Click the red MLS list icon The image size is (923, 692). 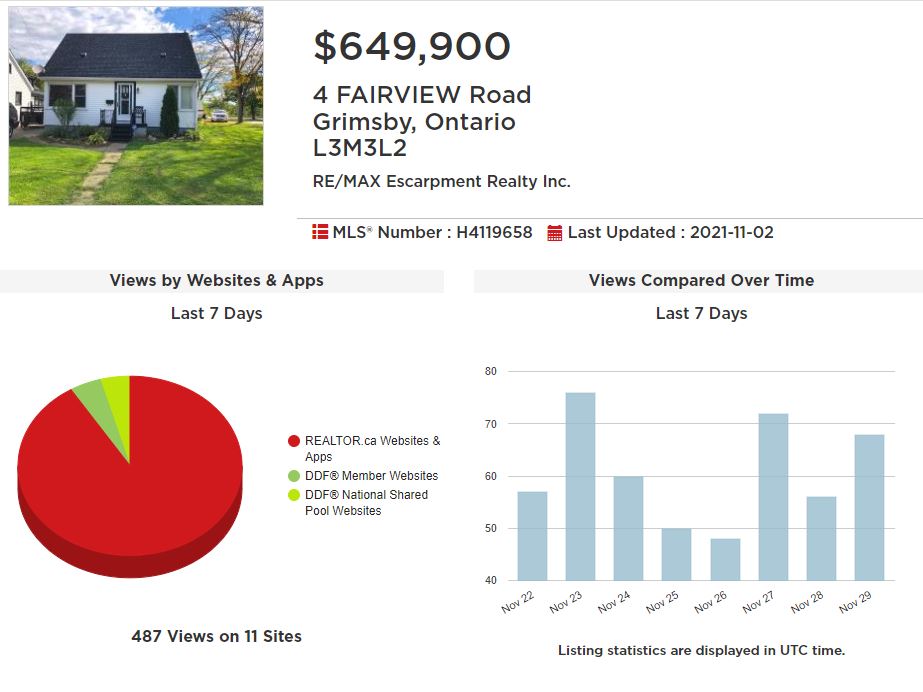click(x=320, y=232)
